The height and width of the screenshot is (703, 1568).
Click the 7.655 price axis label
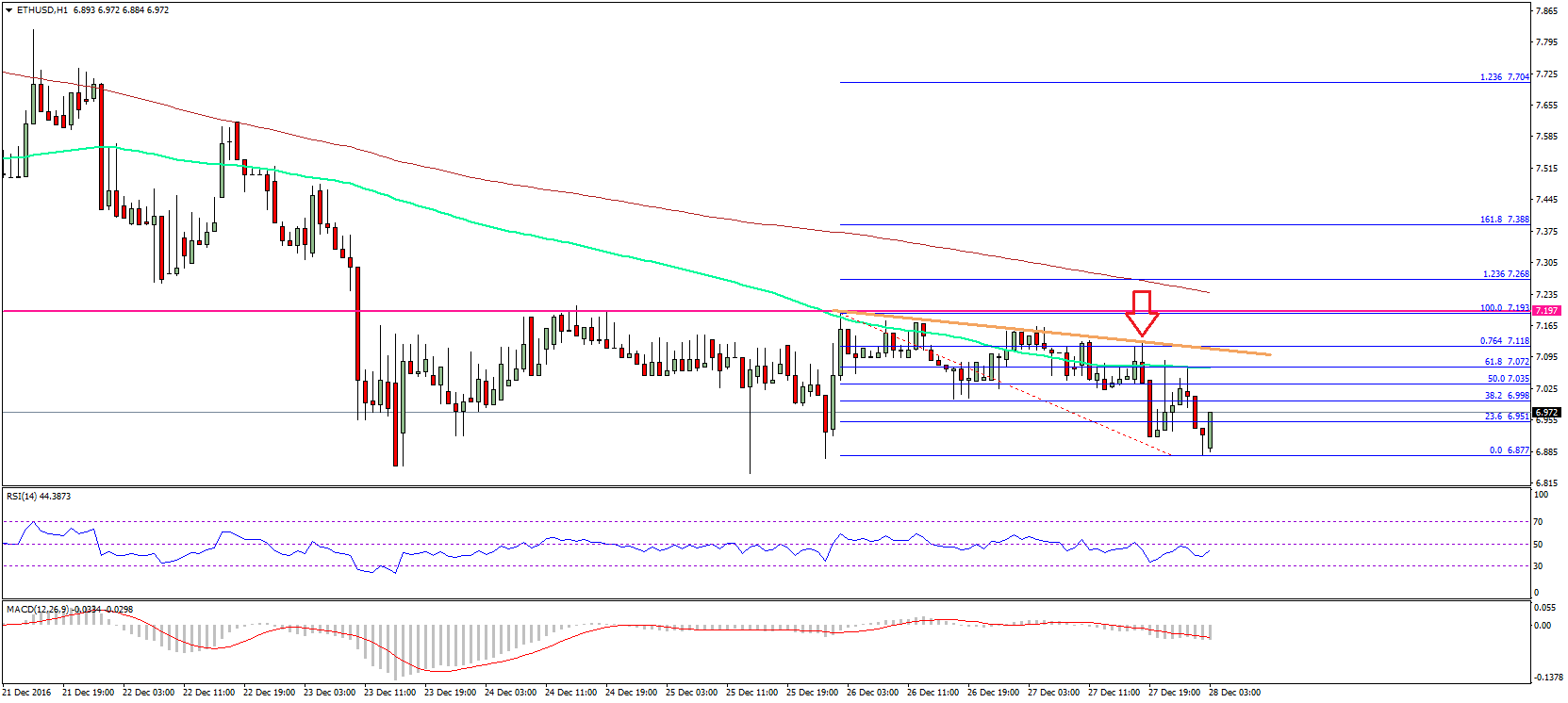pos(1546,106)
